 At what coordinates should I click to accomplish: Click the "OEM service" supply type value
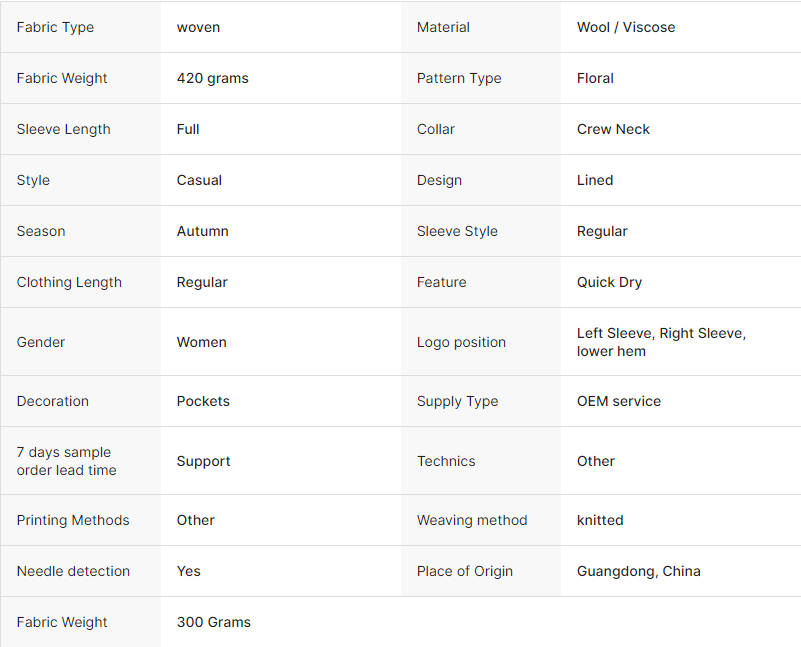[618, 401]
